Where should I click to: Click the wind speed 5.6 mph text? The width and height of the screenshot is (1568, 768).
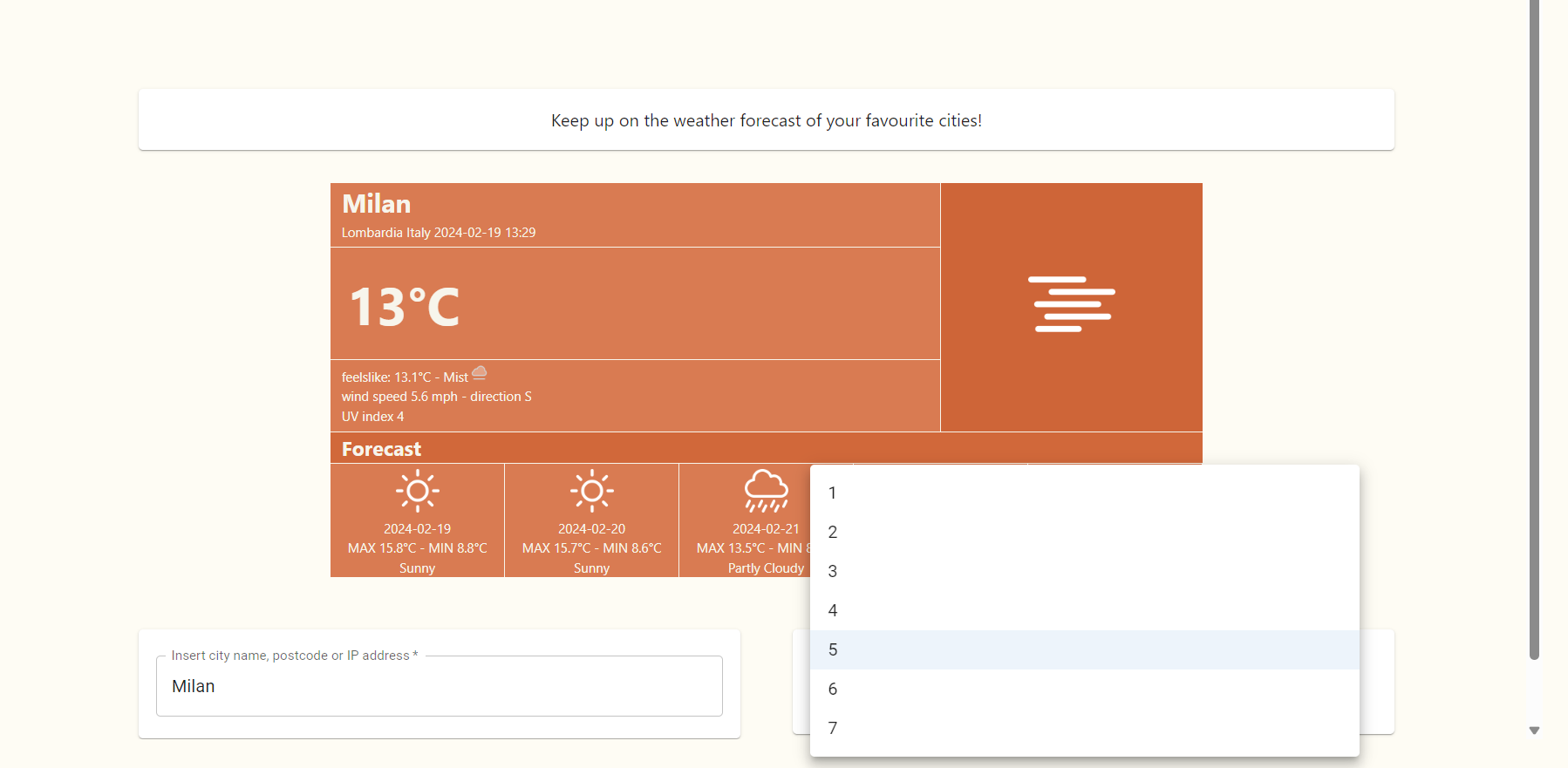436,397
